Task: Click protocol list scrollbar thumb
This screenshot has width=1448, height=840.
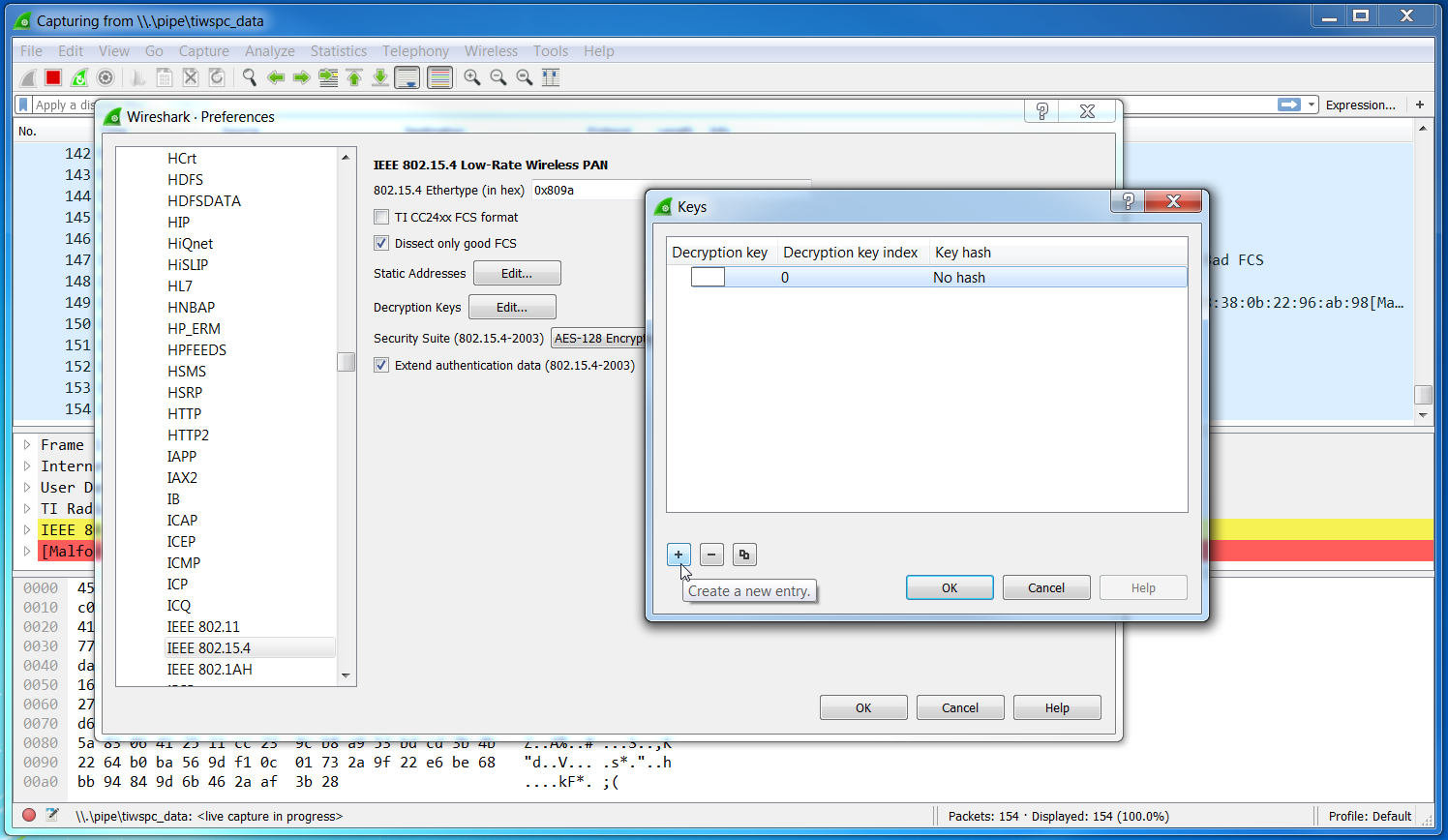Action: [346, 362]
